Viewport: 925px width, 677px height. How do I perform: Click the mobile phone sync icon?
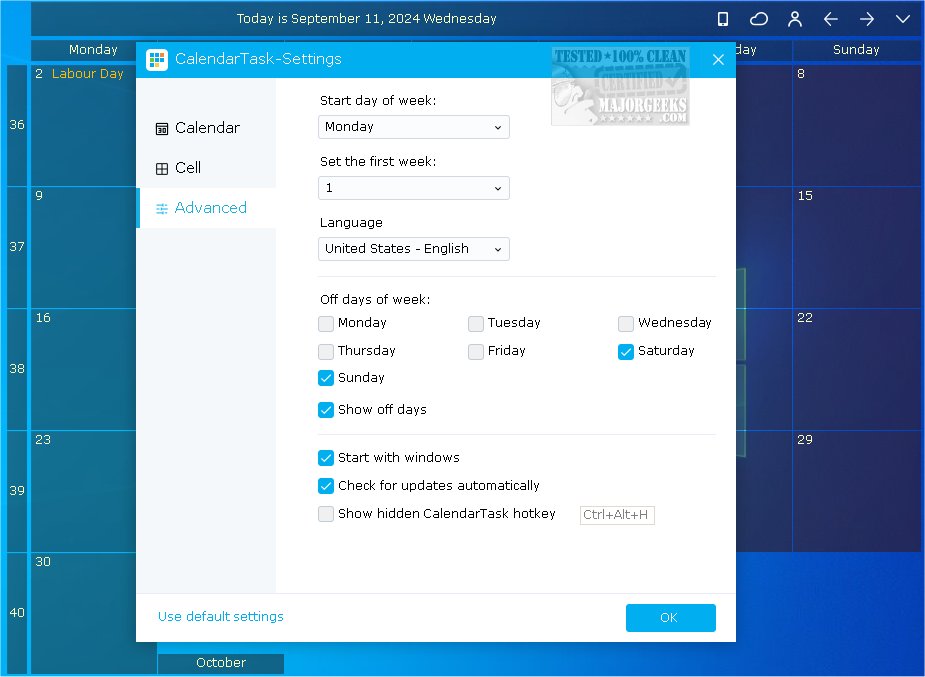pos(723,19)
